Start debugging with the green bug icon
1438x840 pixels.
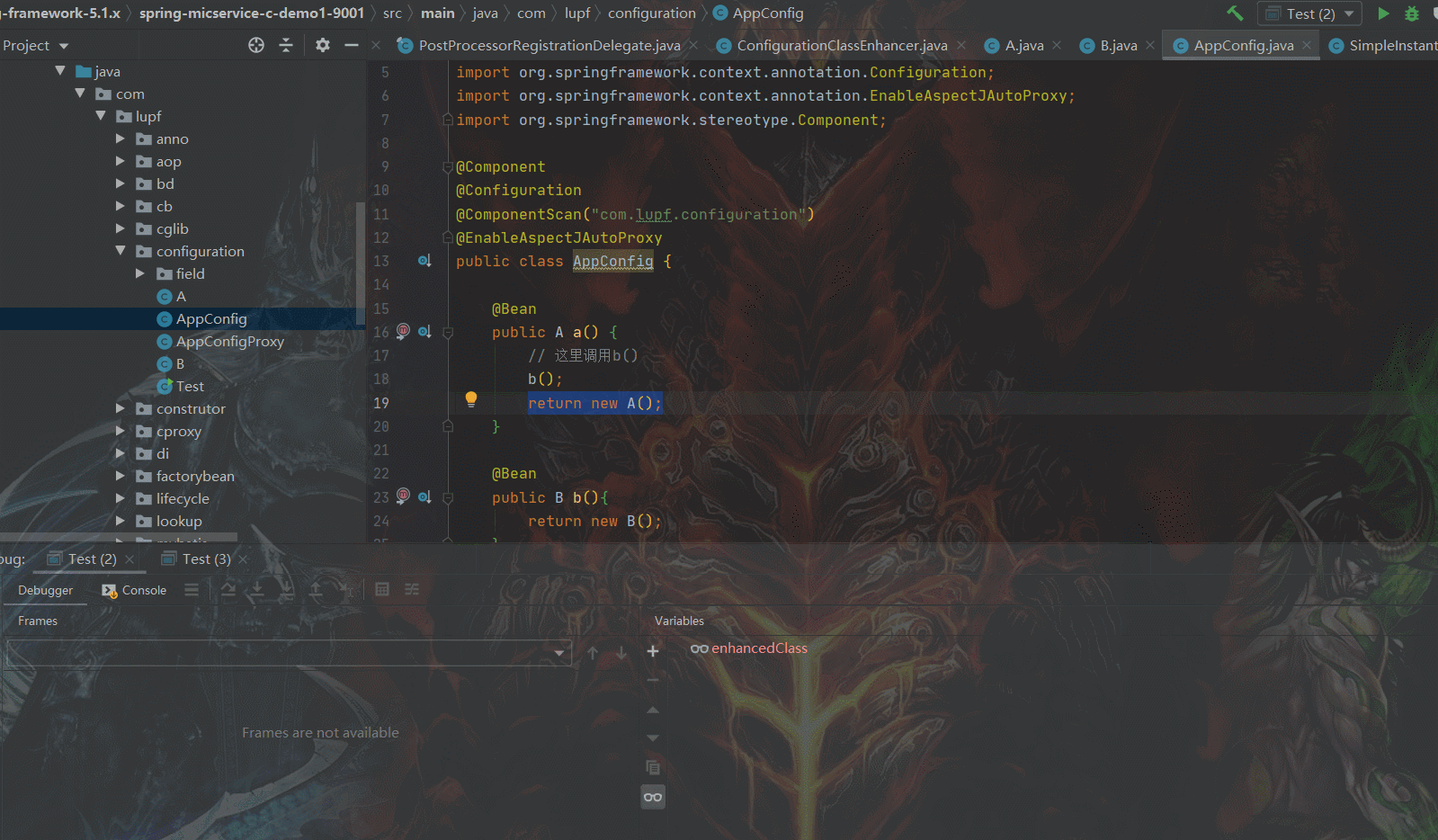[1412, 13]
